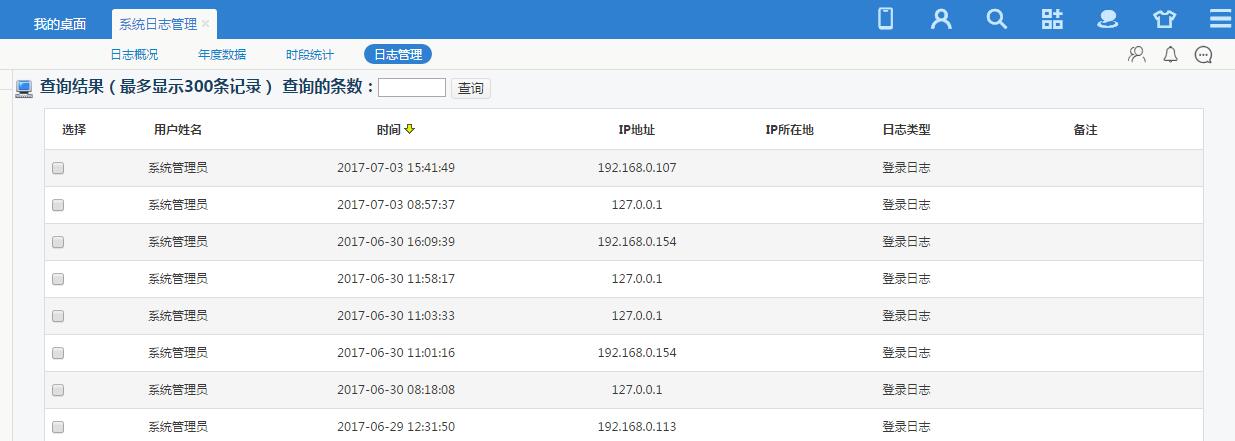Image resolution: width=1235 pixels, height=441 pixels.
Task: Check the box for 2017-07-03 15:41:49 record
Action: pyautogui.click(x=58, y=168)
